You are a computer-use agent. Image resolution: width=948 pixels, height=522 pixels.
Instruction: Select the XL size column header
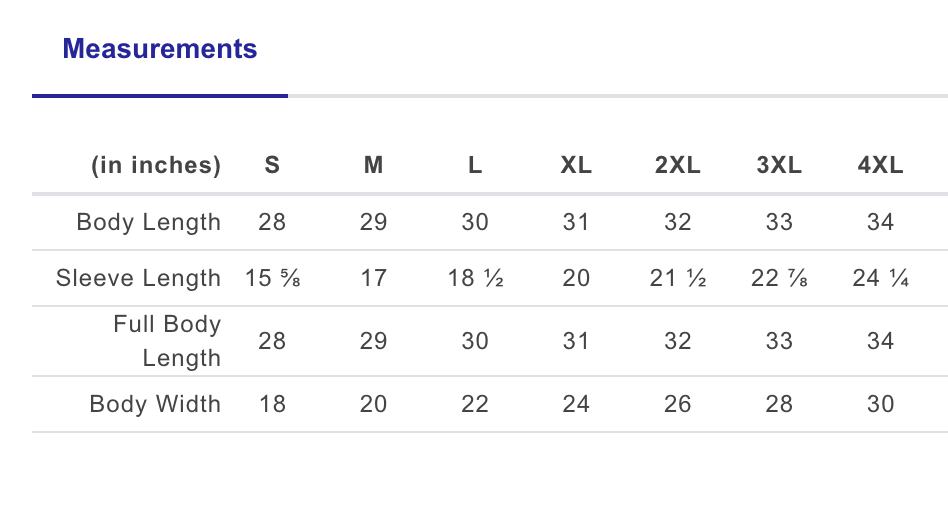tap(576, 166)
